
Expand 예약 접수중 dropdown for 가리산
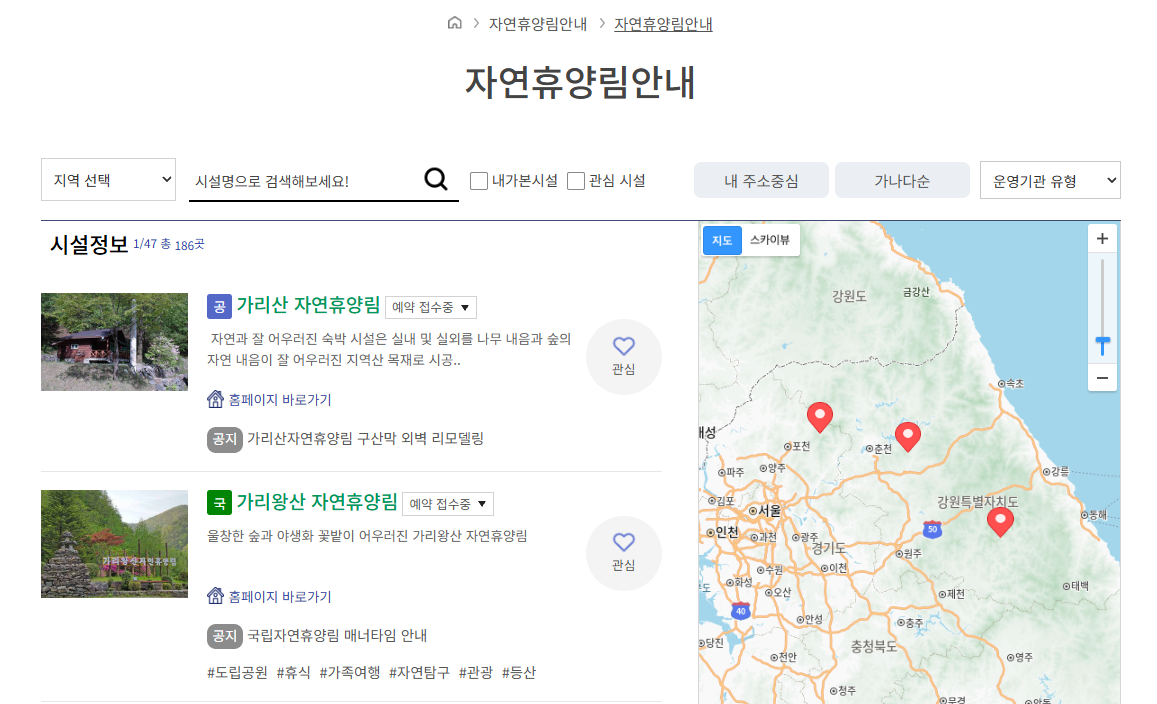[x=431, y=307]
